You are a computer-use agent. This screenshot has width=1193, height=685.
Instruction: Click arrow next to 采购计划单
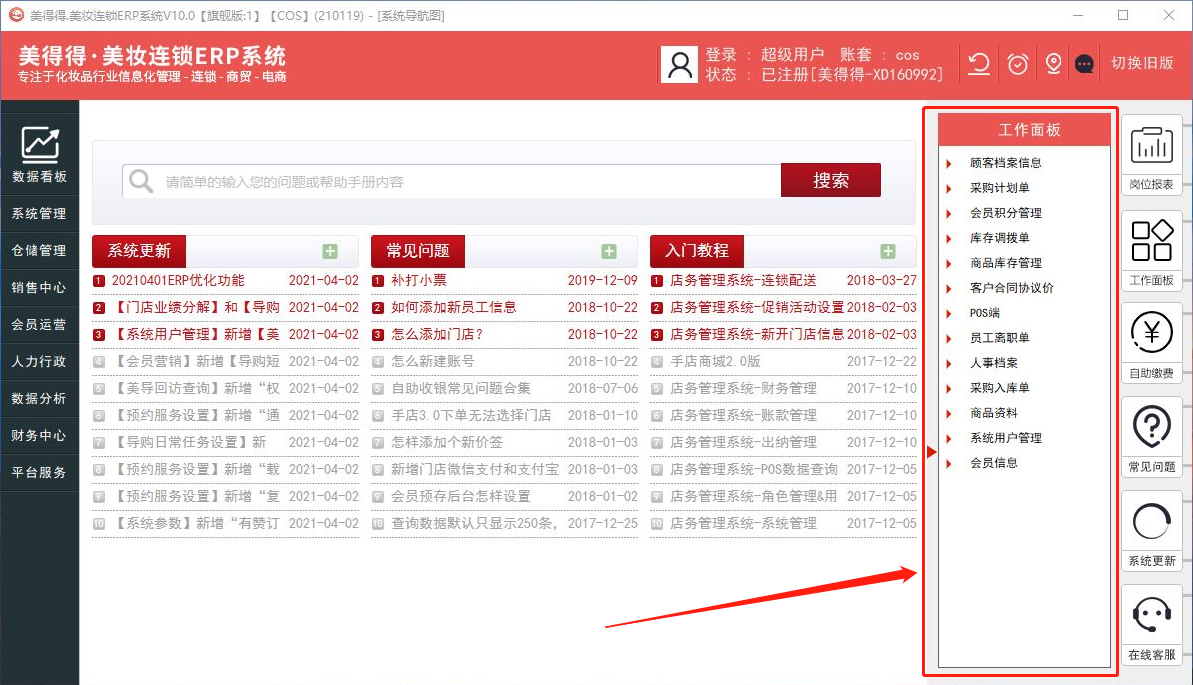pos(949,189)
